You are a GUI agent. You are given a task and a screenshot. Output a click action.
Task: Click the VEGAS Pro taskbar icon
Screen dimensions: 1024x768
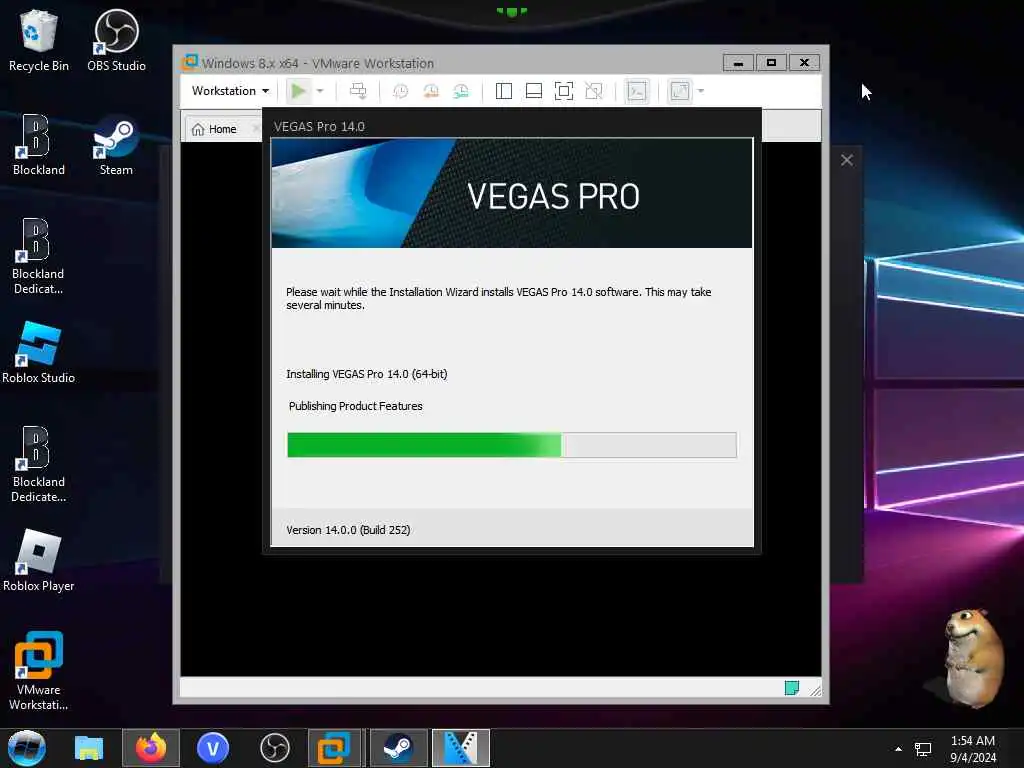pos(460,748)
